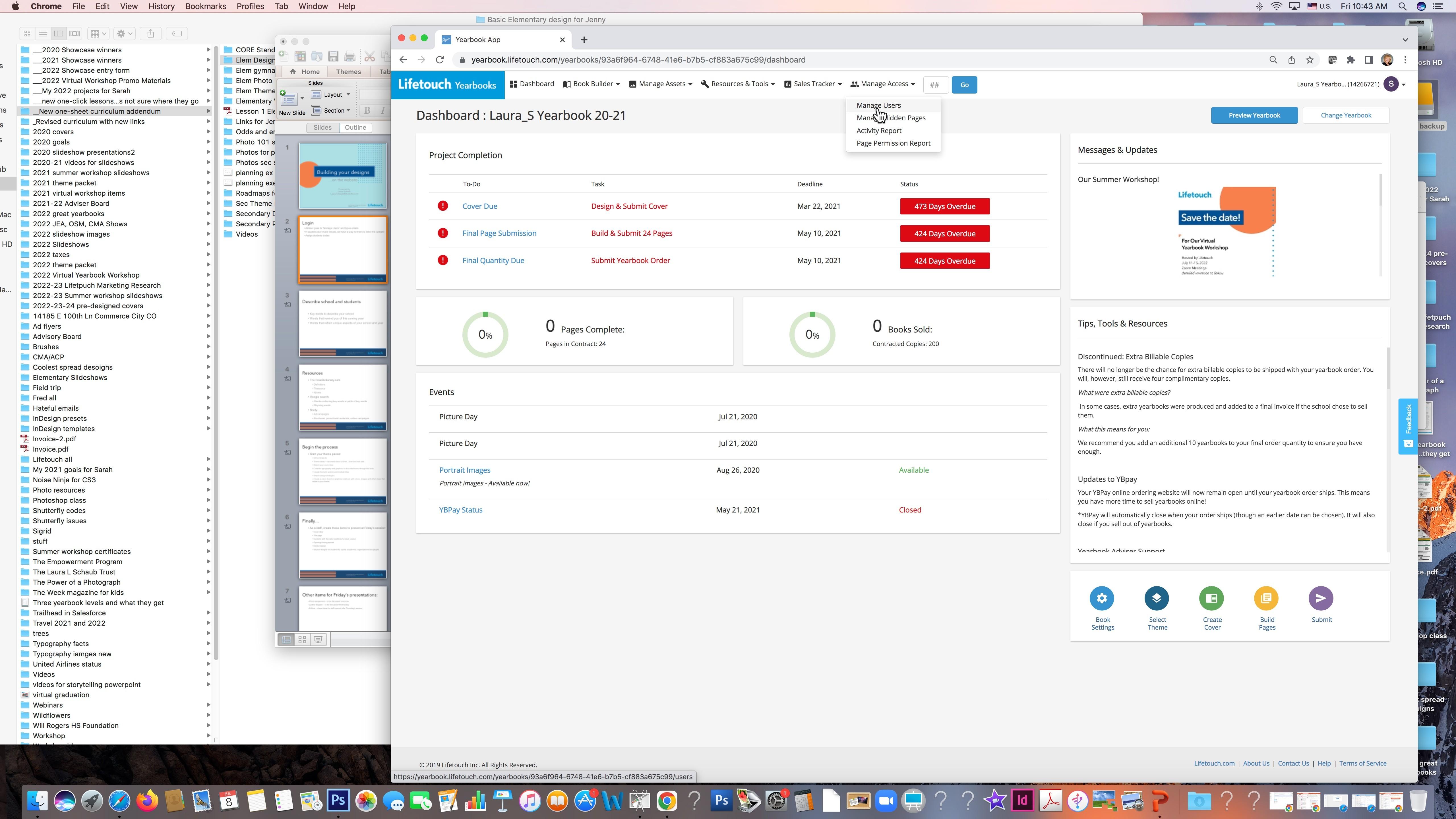Open the Dashboard nav item
The height and width of the screenshot is (819, 1456).
click(x=532, y=84)
